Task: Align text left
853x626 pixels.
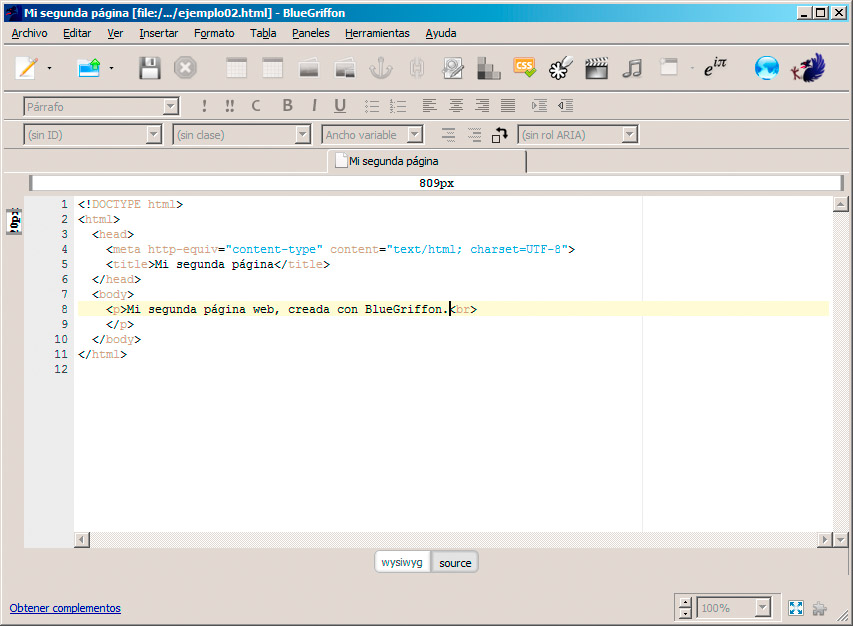Action: click(430, 106)
